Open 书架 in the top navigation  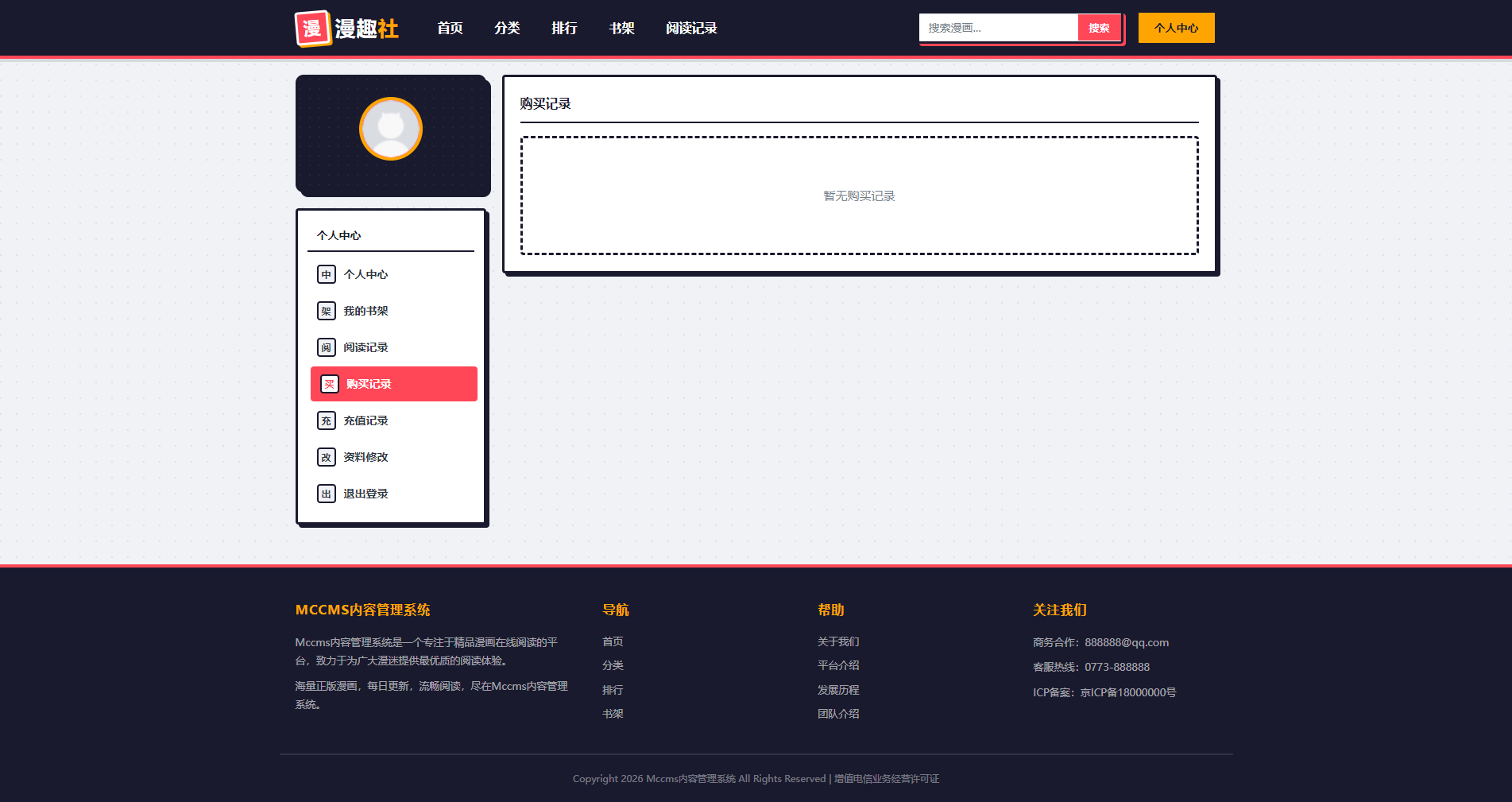coord(621,28)
